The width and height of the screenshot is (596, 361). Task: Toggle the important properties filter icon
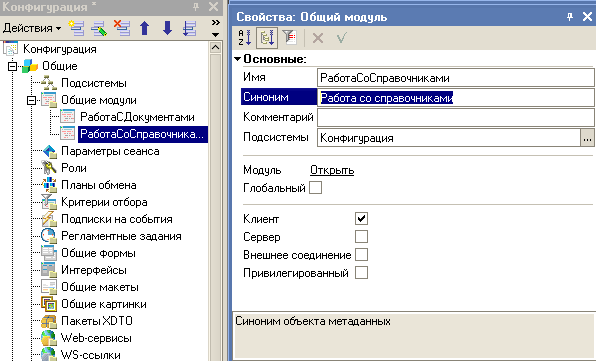tap(290, 38)
